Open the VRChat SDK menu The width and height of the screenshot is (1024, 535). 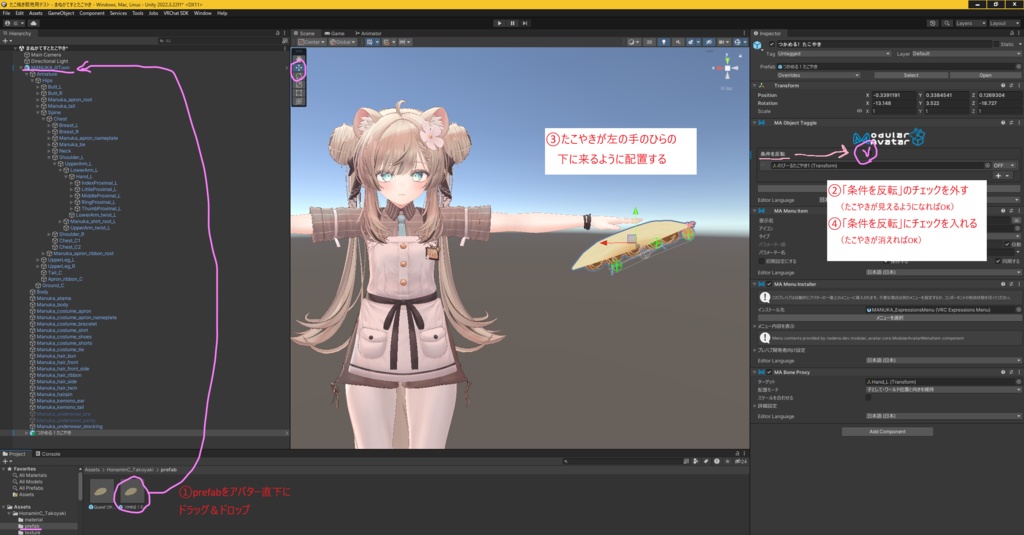(176, 13)
